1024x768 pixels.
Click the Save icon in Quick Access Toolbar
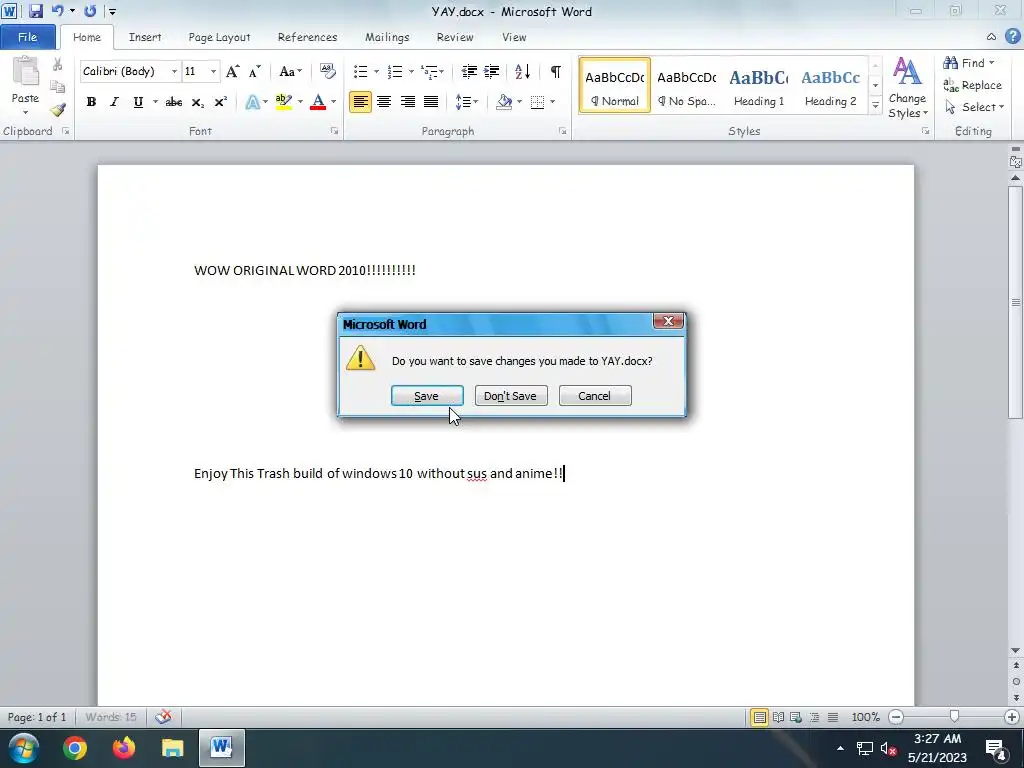(x=35, y=11)
